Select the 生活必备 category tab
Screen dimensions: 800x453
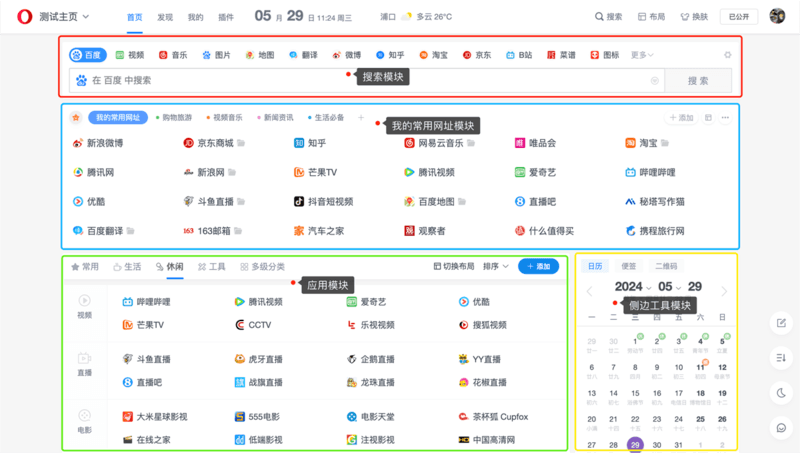tap(326, 118)
